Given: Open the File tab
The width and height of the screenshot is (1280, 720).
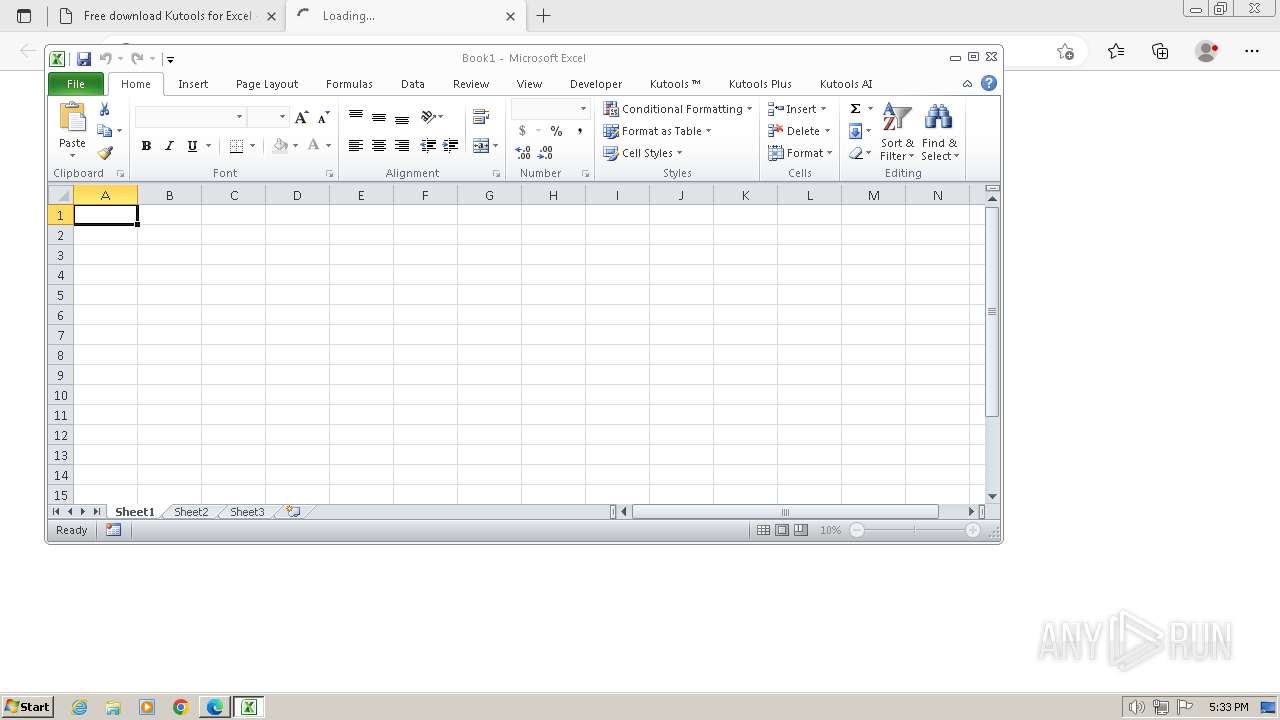Looking at the screenshot, I should (x=76, y=84).
